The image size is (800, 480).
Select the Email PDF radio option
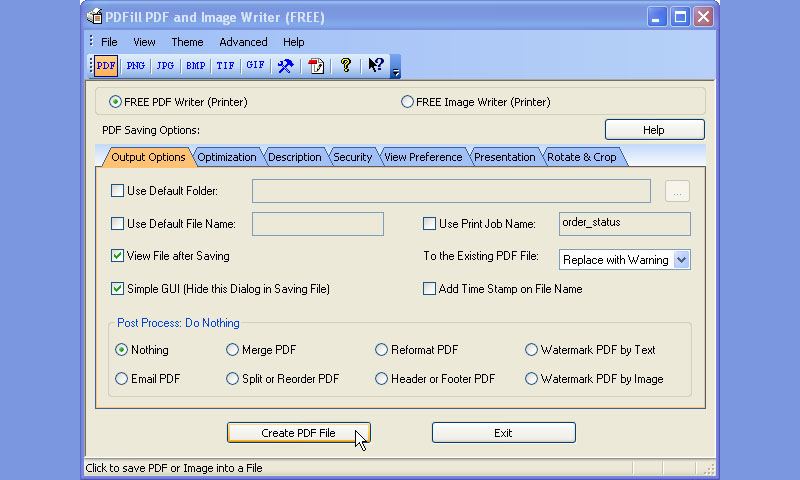pyautogui.click(x=121, y=379)
